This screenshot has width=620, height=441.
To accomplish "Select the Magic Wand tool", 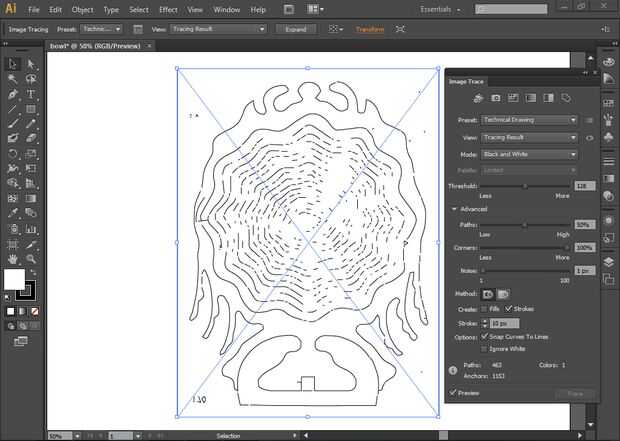I will click(x=12, y=79).
